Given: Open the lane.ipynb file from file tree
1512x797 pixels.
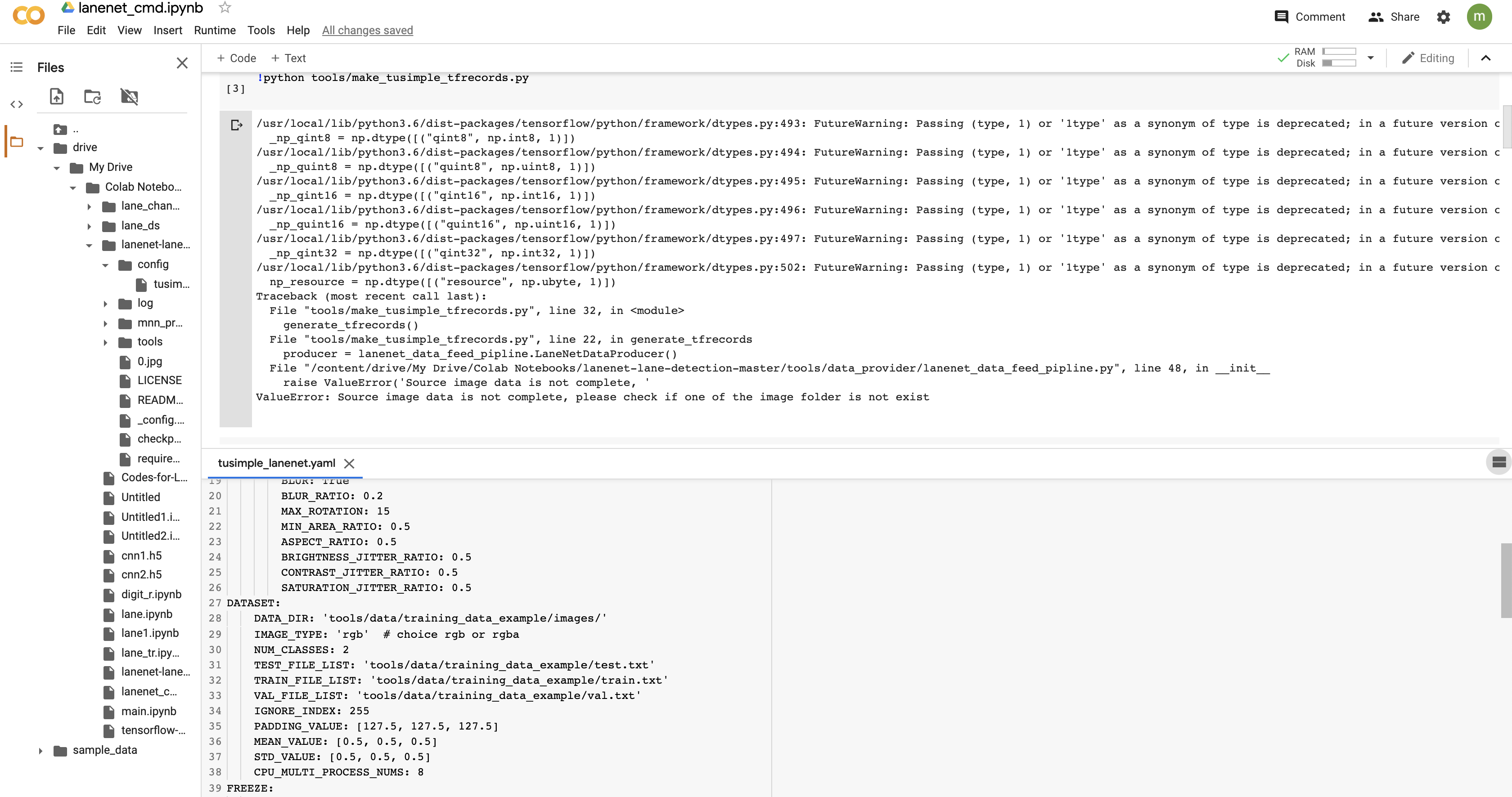Looking at the screenshot, I should coord(146,614).
